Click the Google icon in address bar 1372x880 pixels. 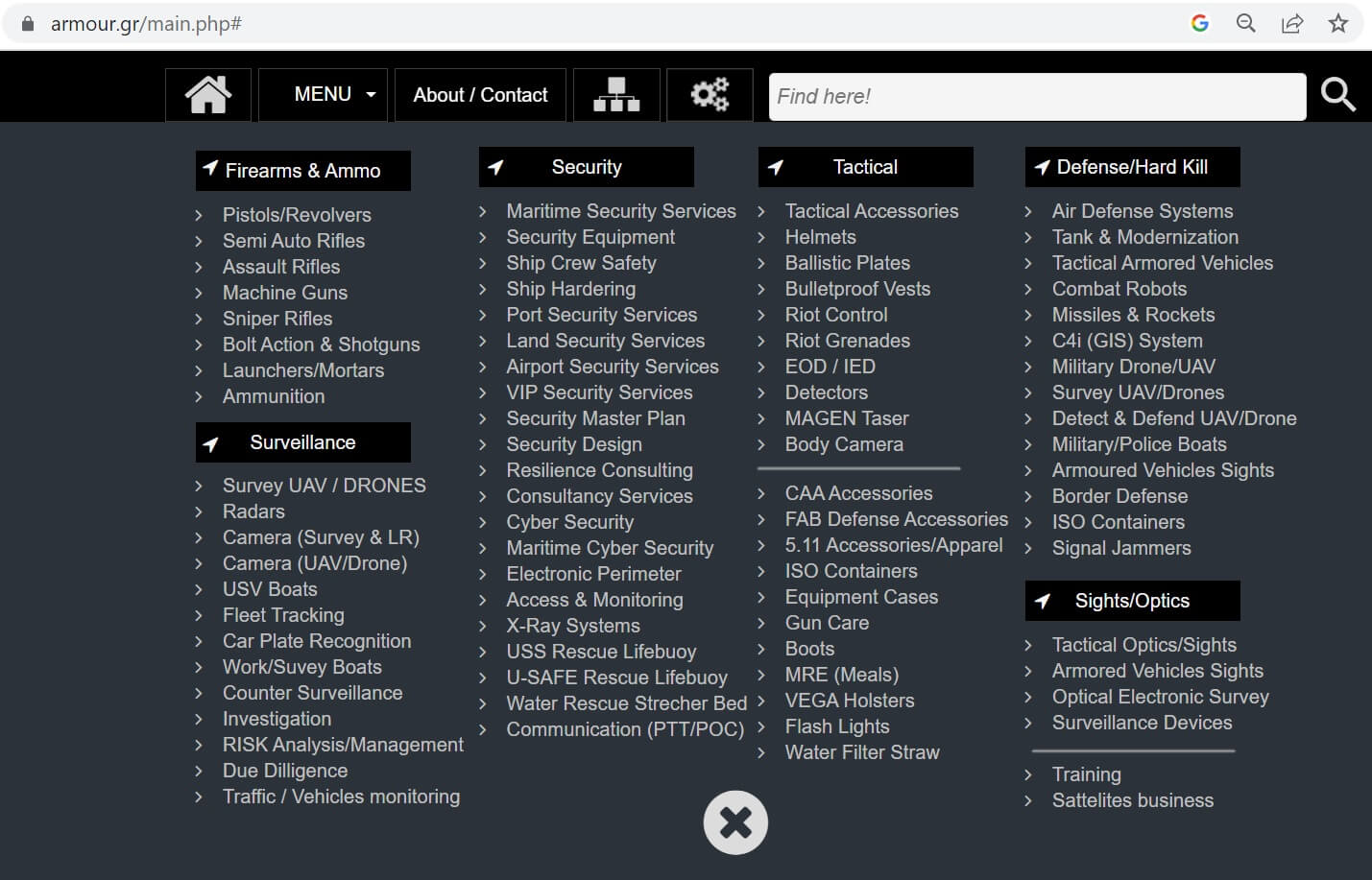click(1200, 24)
